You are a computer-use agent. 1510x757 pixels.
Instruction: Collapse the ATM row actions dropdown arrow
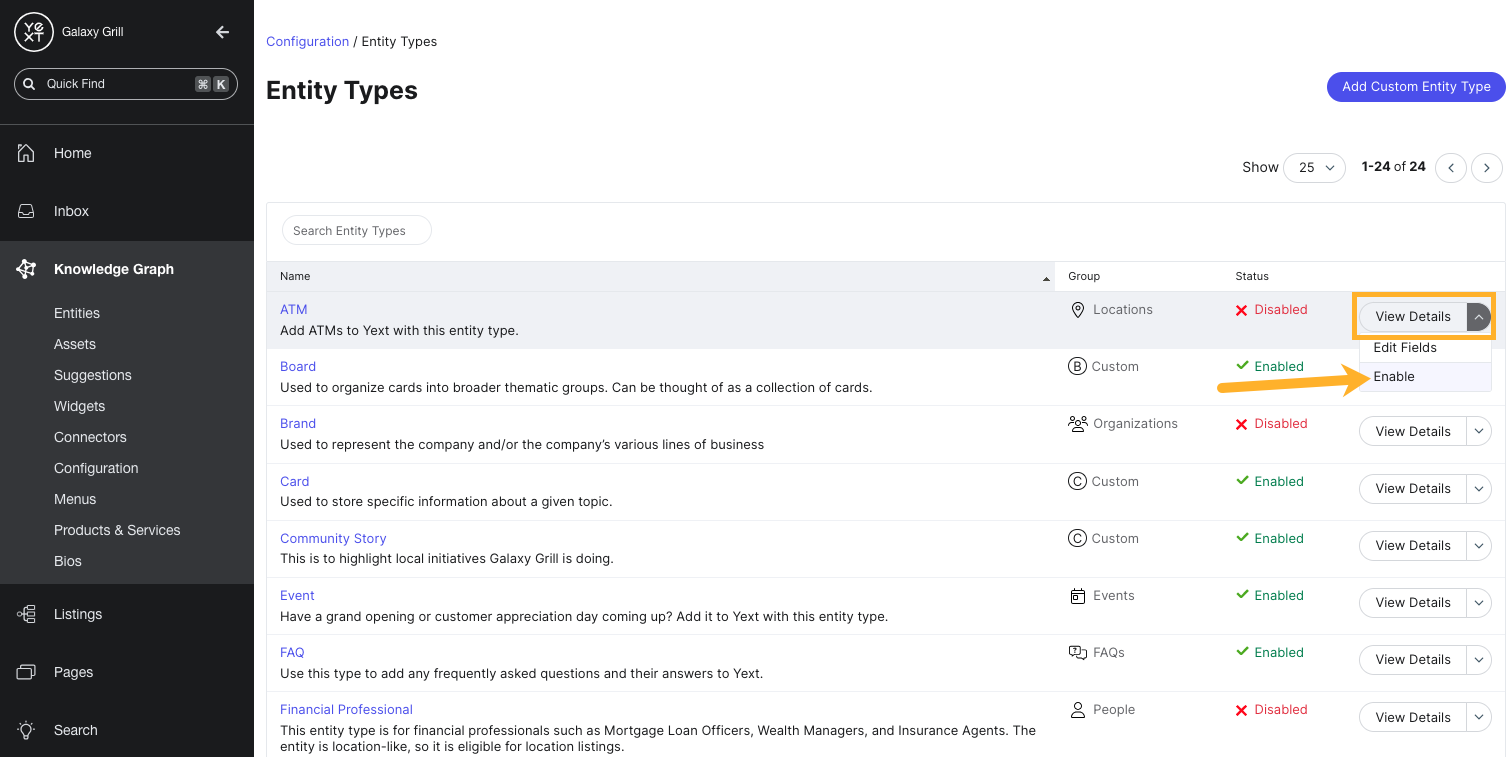pos(1479,317)
